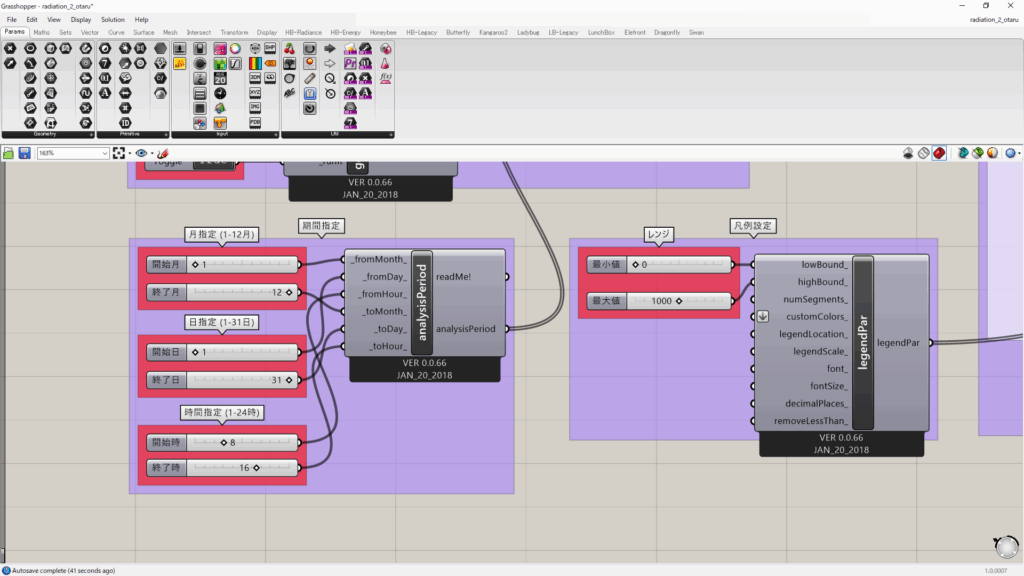
Task: Switch to the Ladybug tab
Action: click(x=528, y=32)
